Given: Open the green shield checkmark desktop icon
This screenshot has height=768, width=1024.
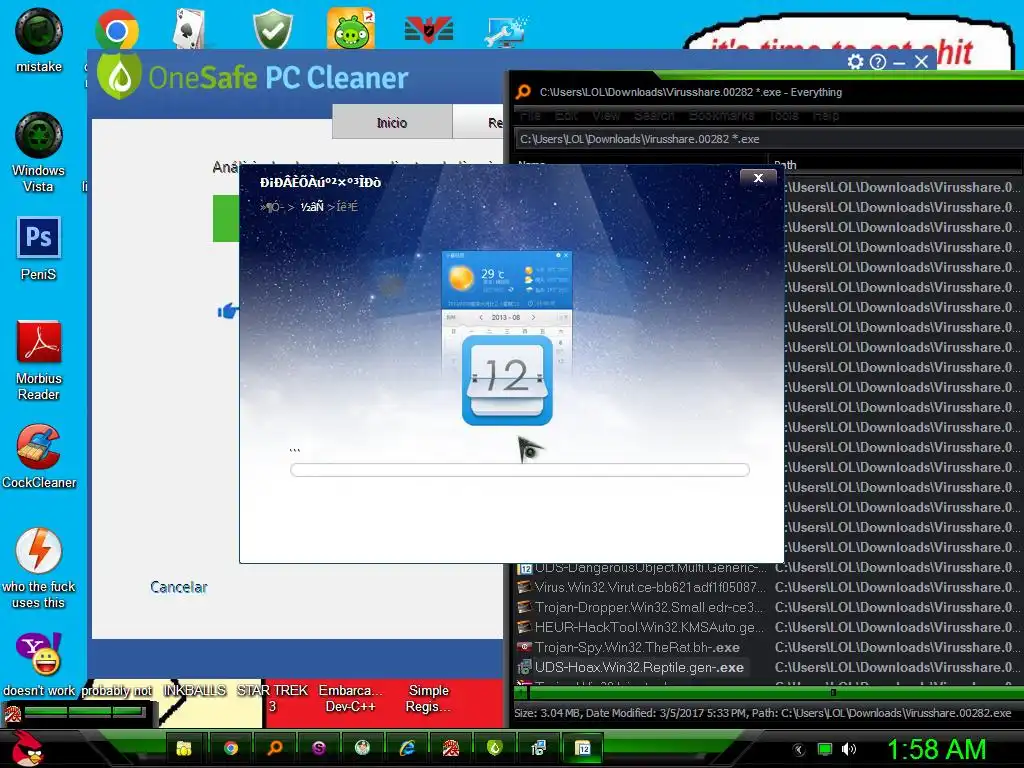Looking at the screenshot, I should tap(272, 29).
